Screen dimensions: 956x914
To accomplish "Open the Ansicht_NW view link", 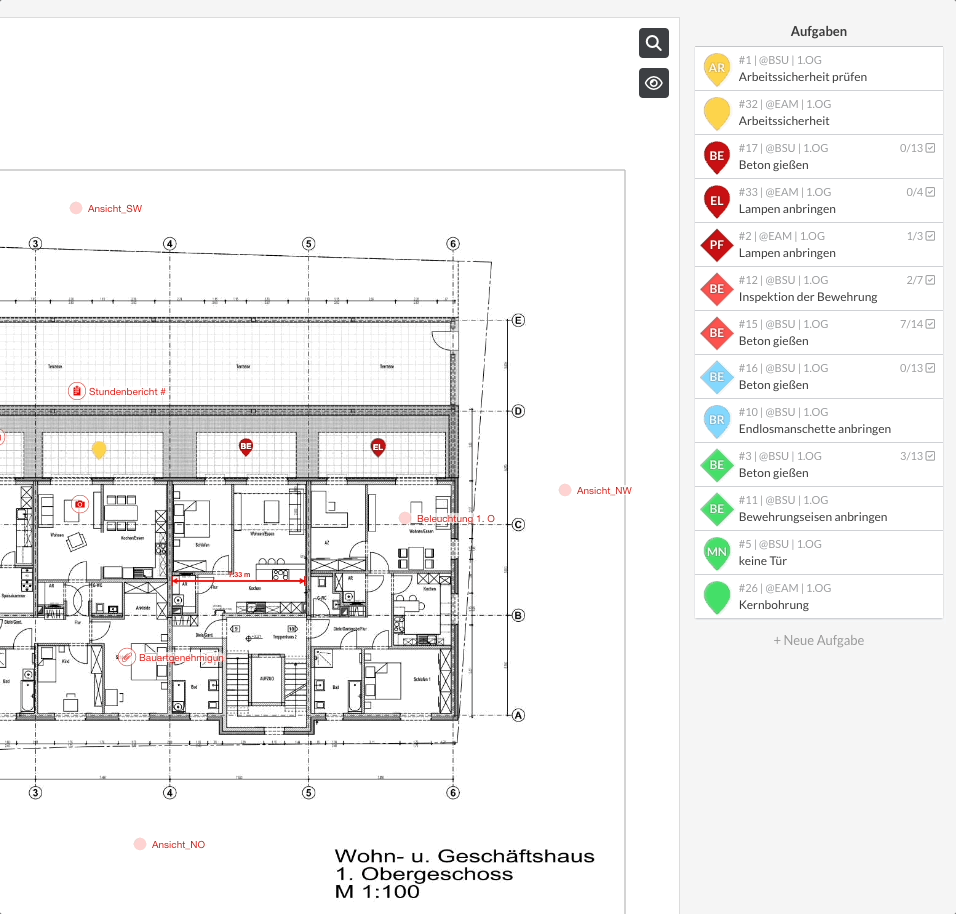I will point(604,490).
